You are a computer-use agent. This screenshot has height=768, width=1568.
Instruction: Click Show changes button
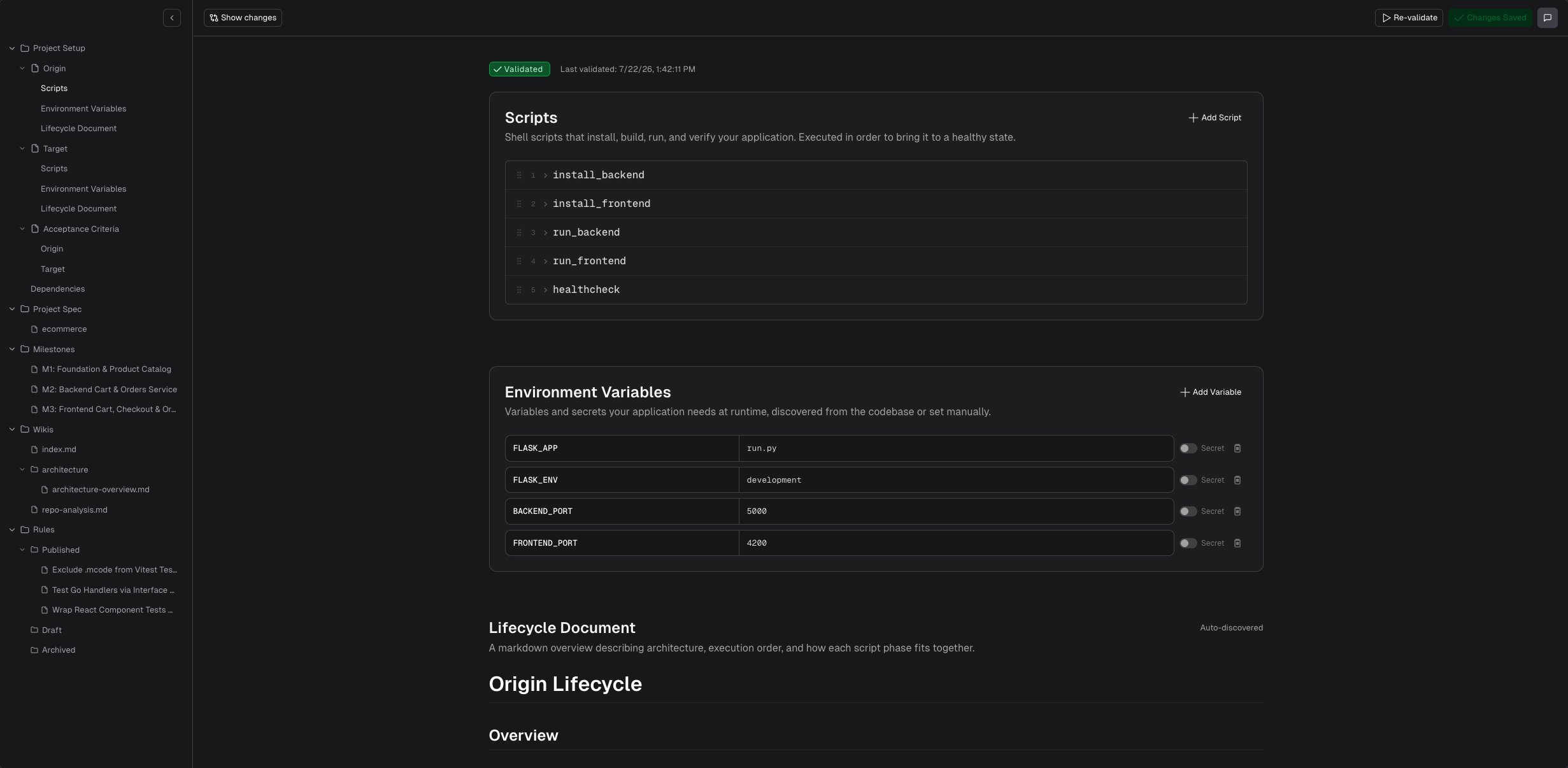coord(243,18)
